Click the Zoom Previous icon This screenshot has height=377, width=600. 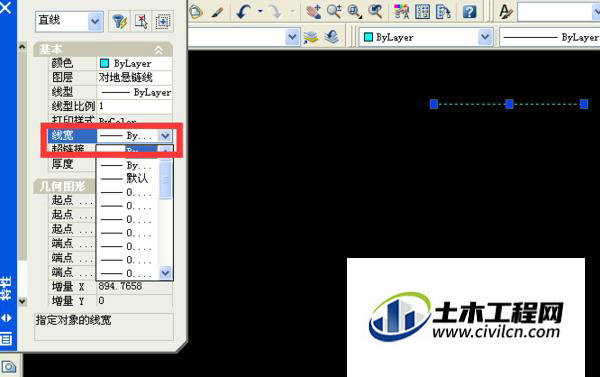(375, 11)
